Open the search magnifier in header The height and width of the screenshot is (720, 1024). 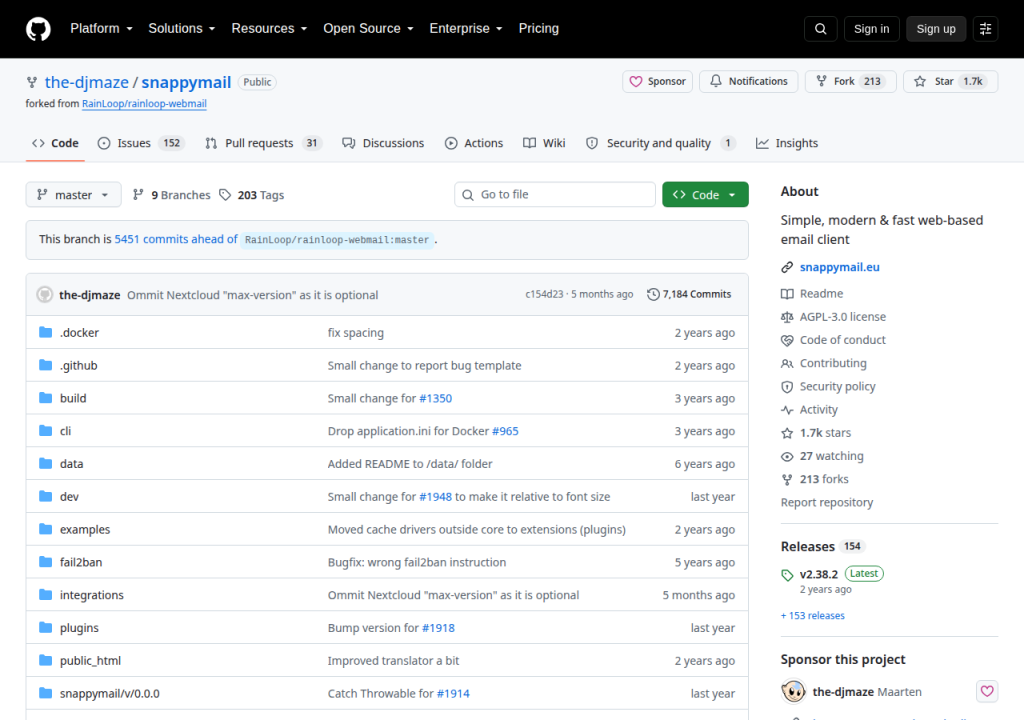coord(820,29)
